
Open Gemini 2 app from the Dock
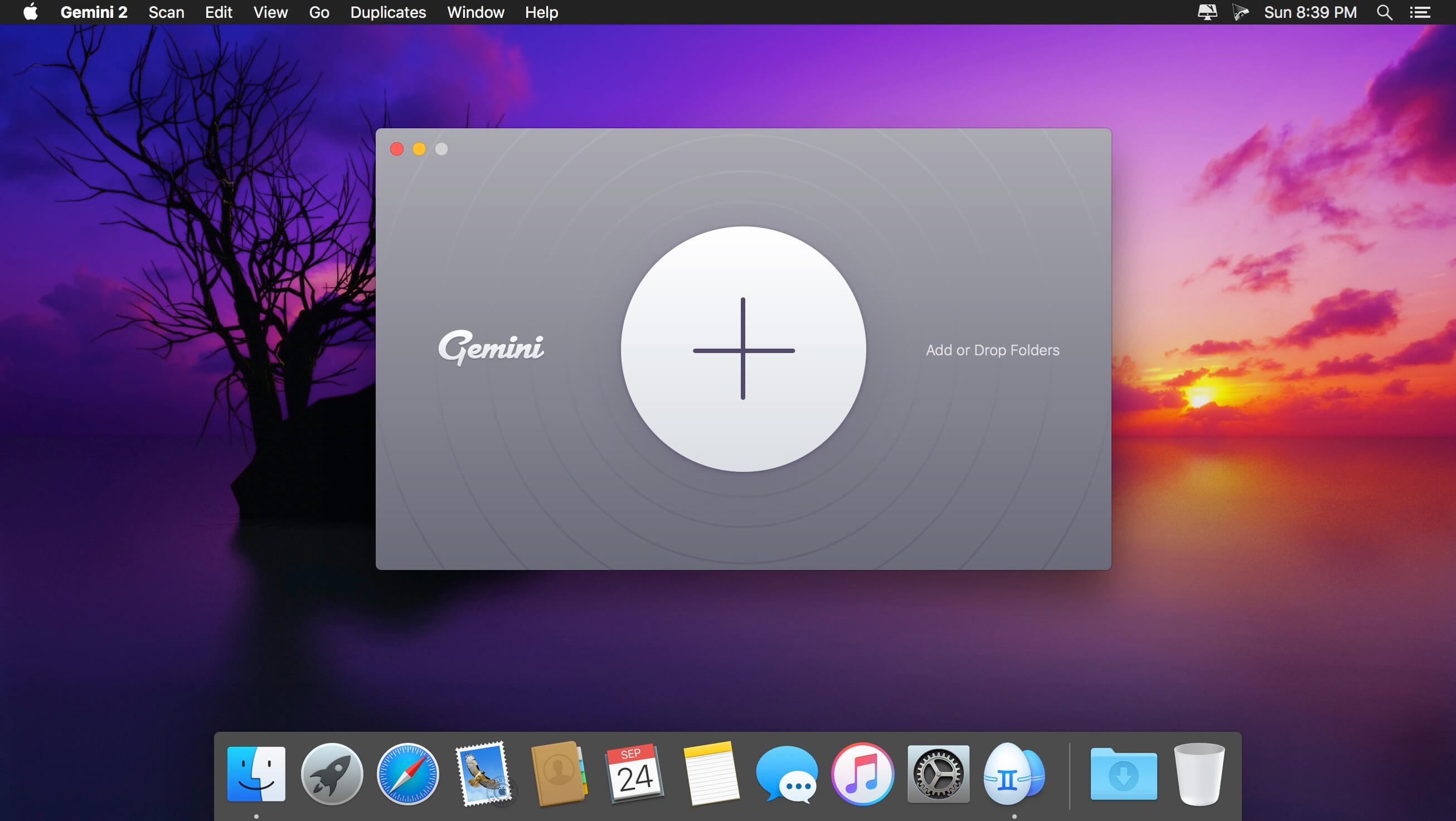point(1013,775)
